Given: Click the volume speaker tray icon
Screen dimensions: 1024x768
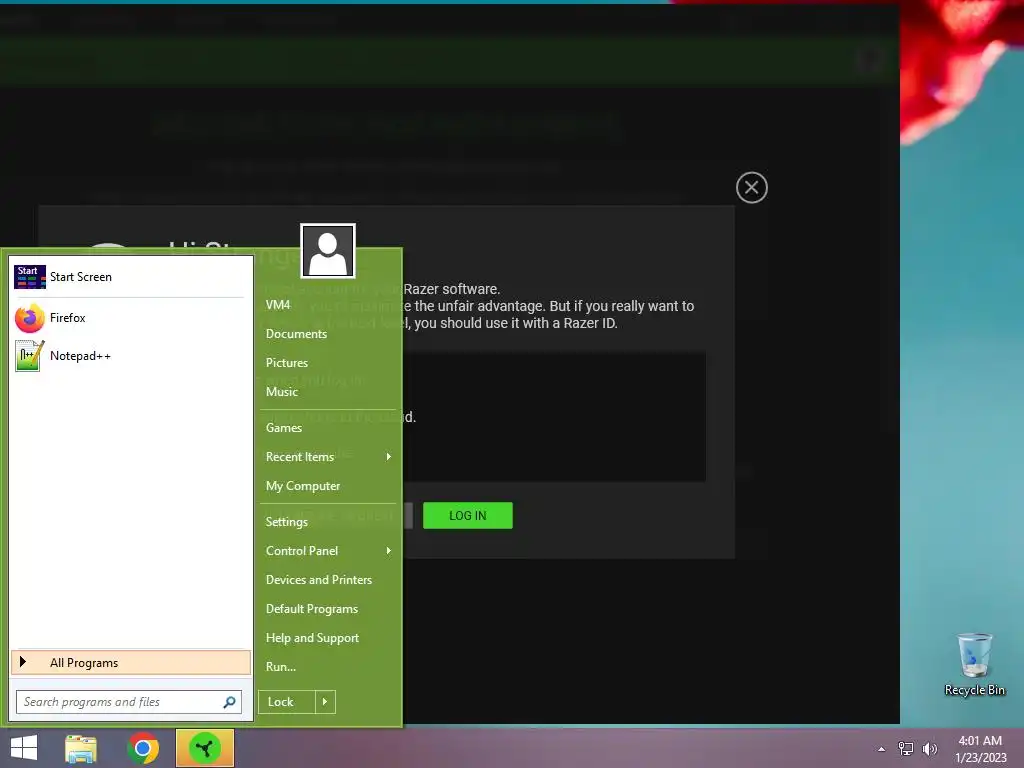Looking at the screenshot, I should [x=930, y=749].
